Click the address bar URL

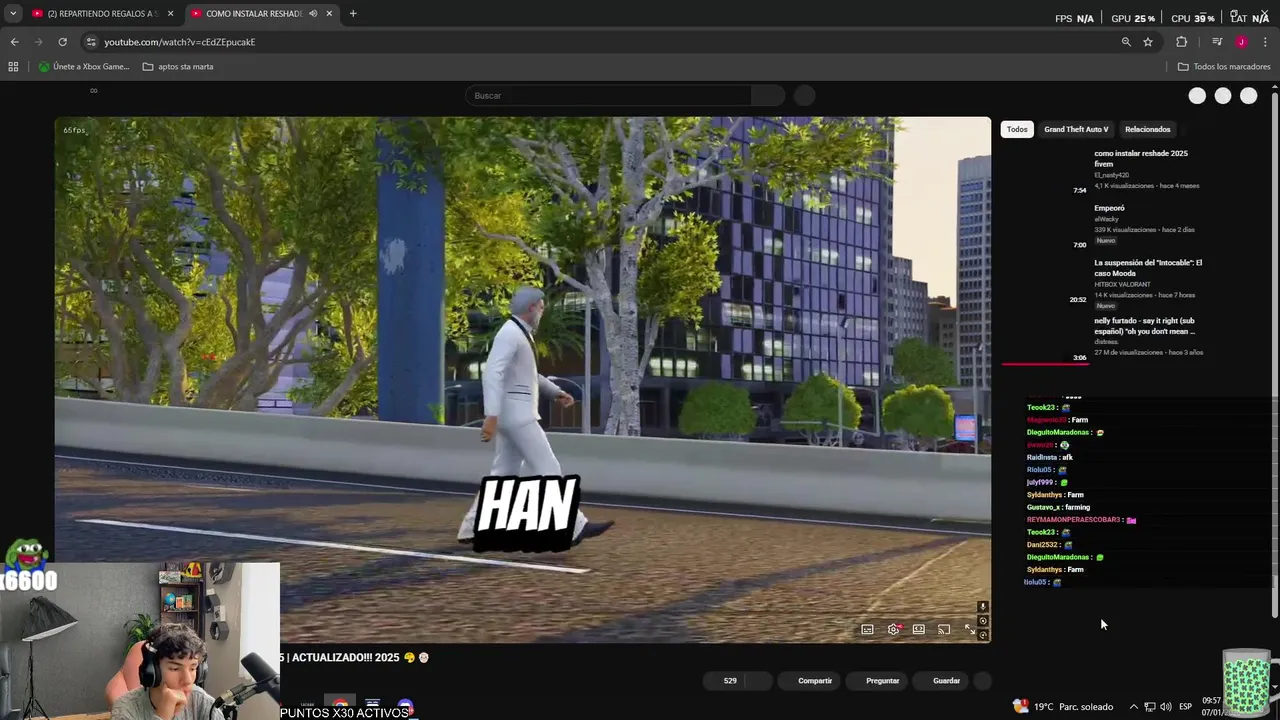(180, 42)
